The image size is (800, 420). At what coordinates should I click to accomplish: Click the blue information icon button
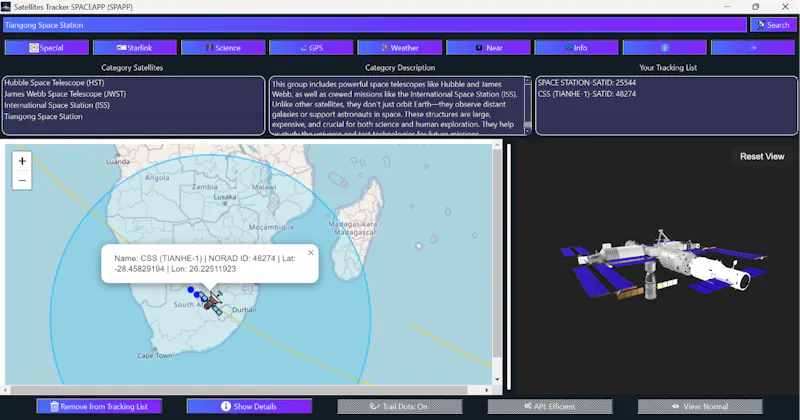(x=665, y=47)
